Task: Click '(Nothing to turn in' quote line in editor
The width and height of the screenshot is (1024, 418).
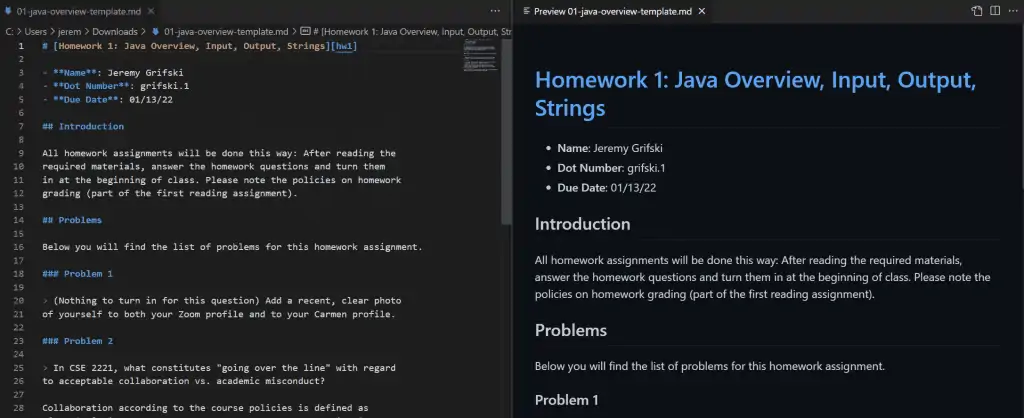Action: (x=221, y=300)
